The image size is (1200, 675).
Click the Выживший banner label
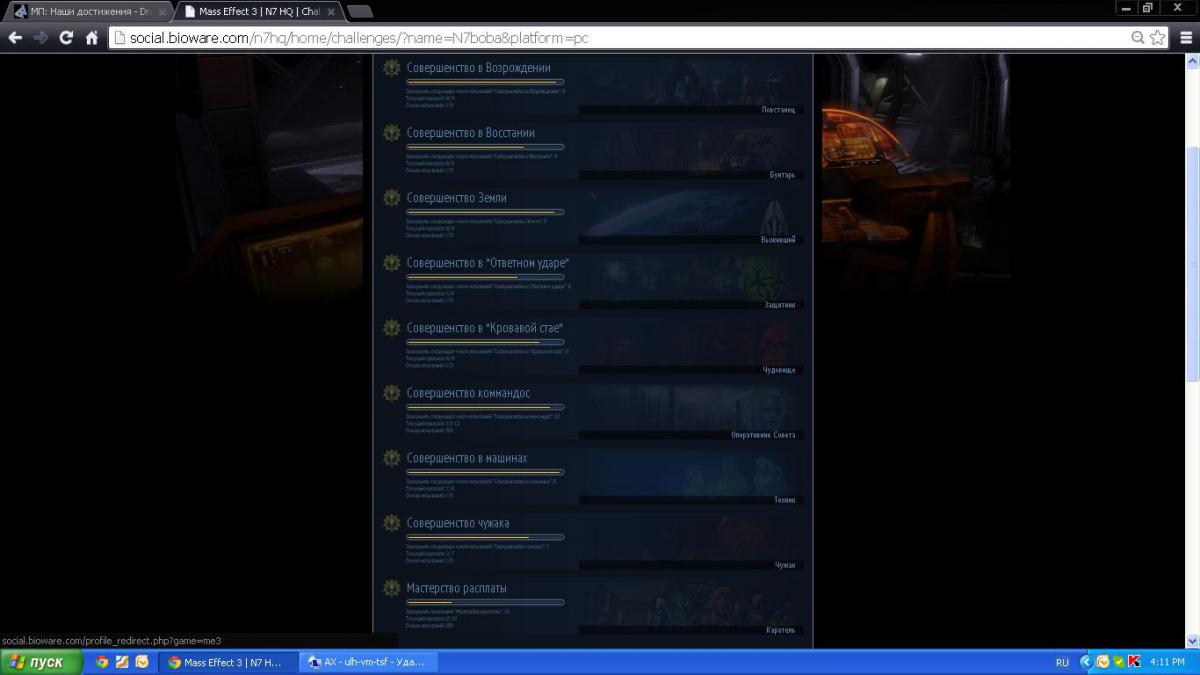pos(778,240)
